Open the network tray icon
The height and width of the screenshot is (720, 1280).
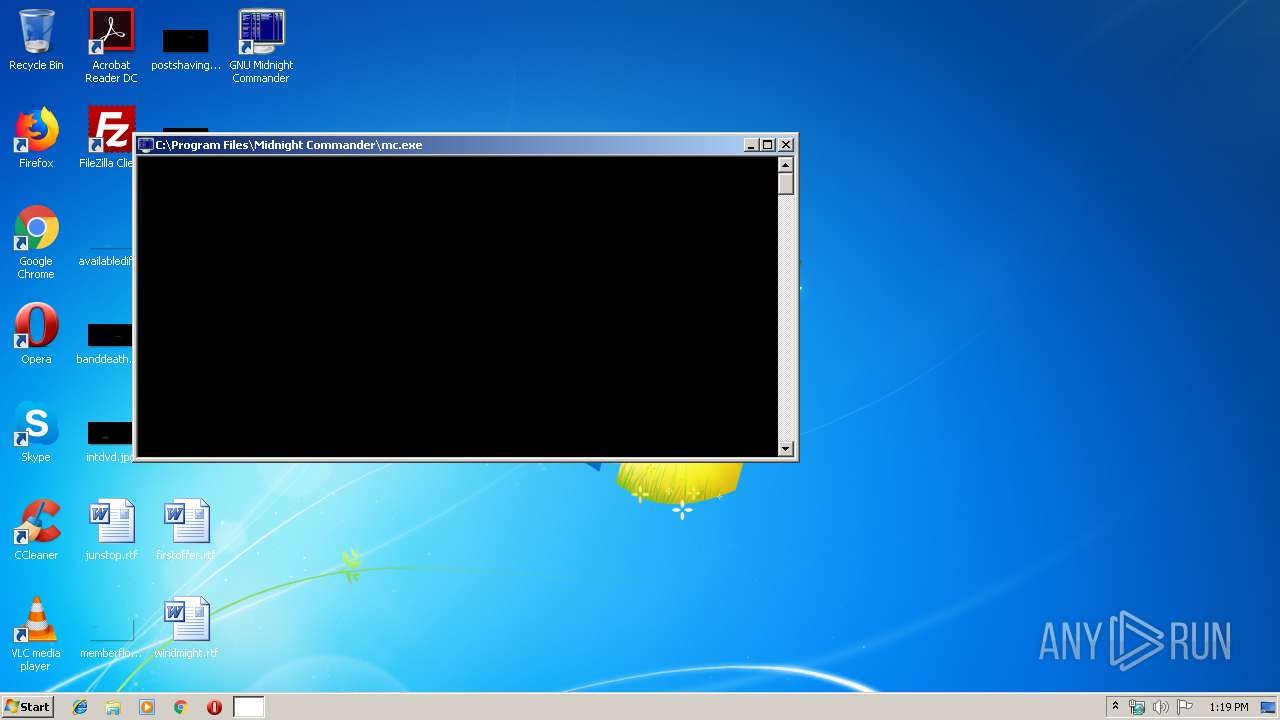1137,707
